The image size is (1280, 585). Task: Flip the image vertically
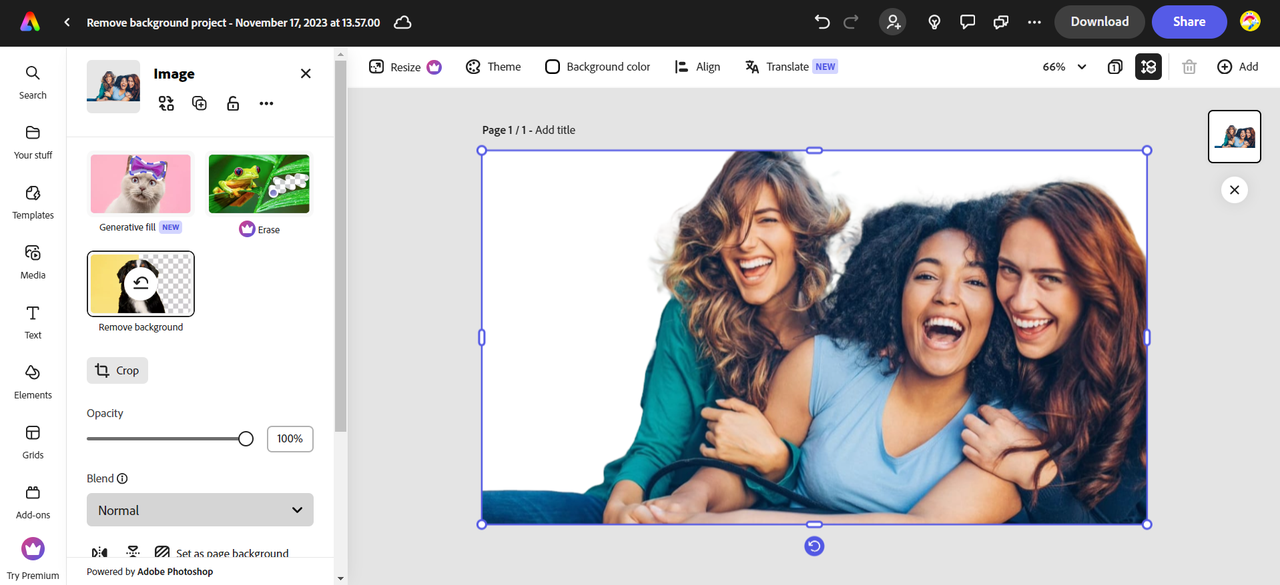[133, 552]
